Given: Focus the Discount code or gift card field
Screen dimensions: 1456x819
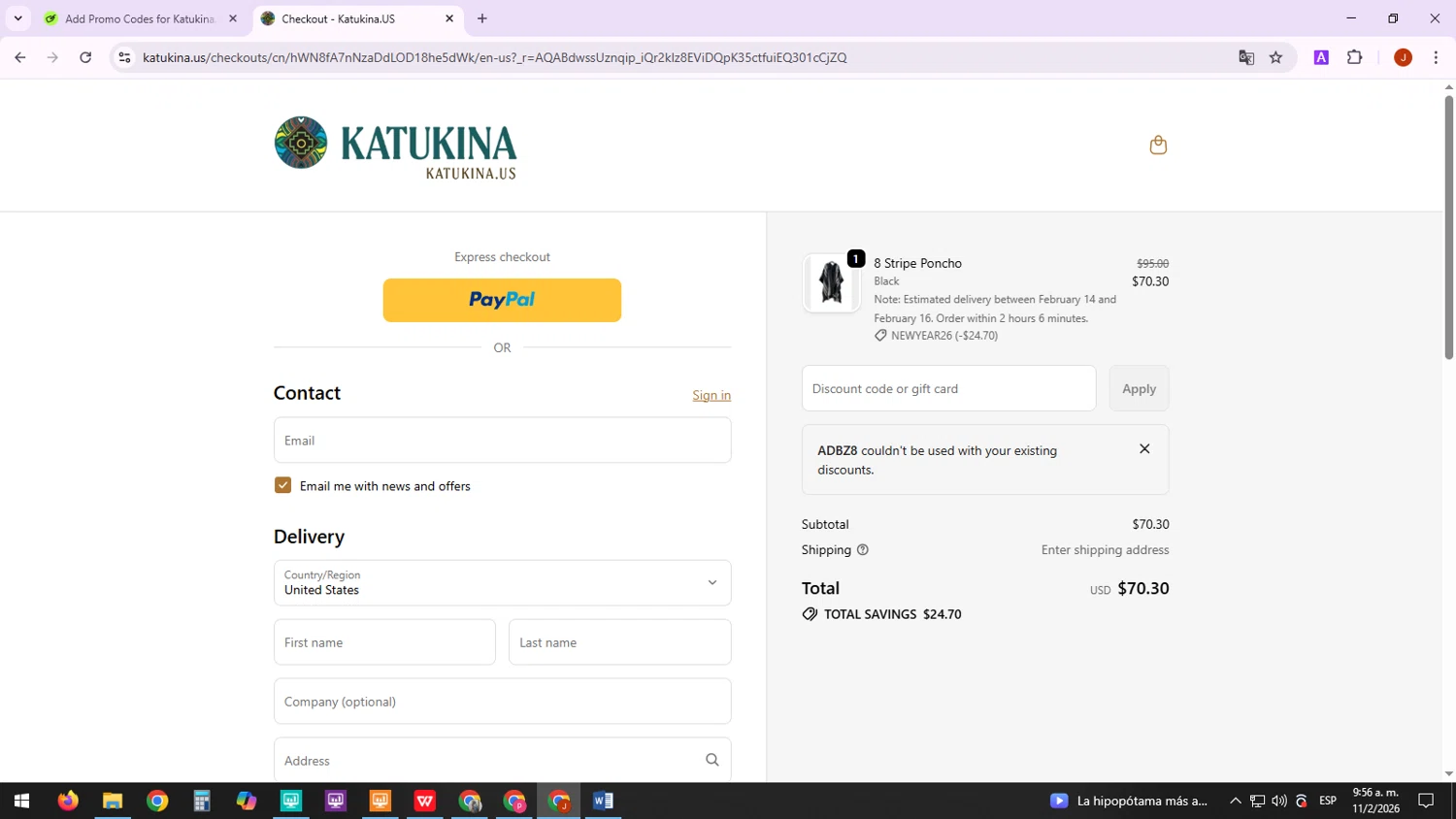Looking at the screenshot, I should tap(949, 388).
